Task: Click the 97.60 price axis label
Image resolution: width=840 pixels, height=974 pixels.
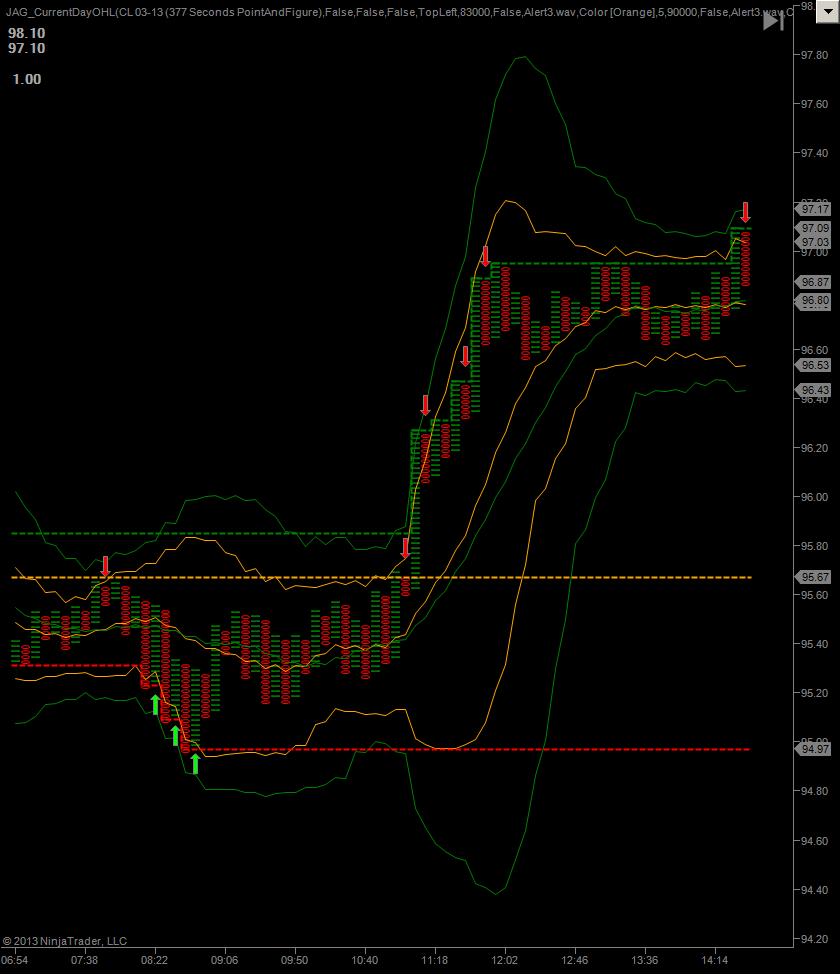Action: [814, 104]
